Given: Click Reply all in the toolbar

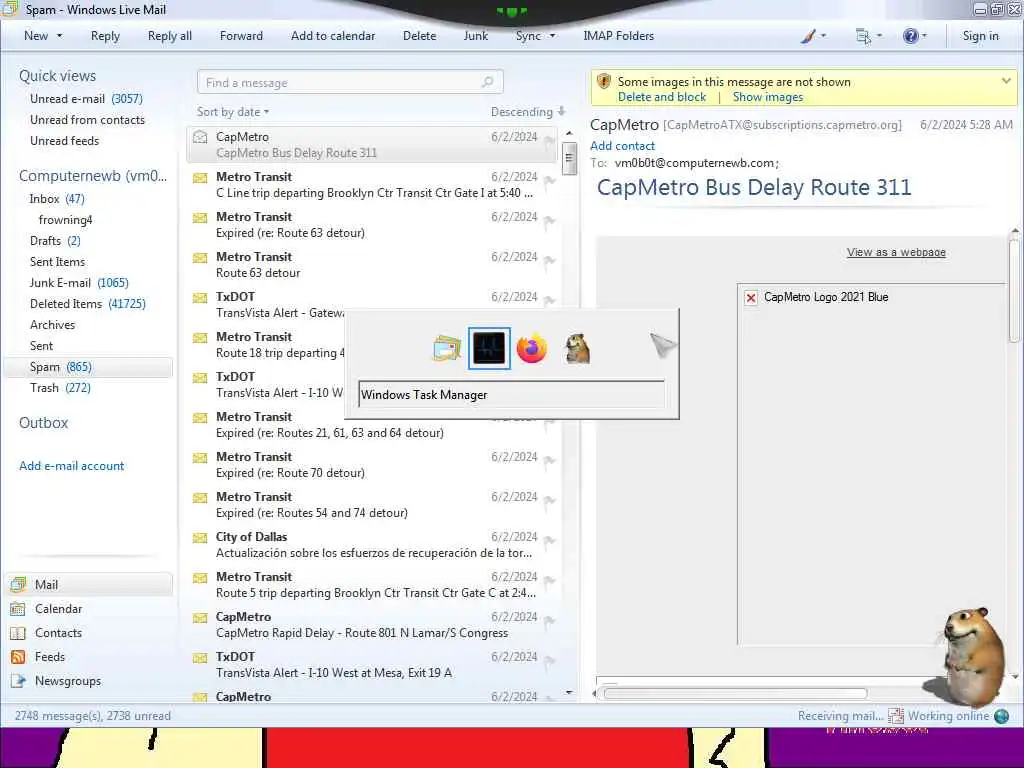Looking at the screenshot, I should 170,36.
